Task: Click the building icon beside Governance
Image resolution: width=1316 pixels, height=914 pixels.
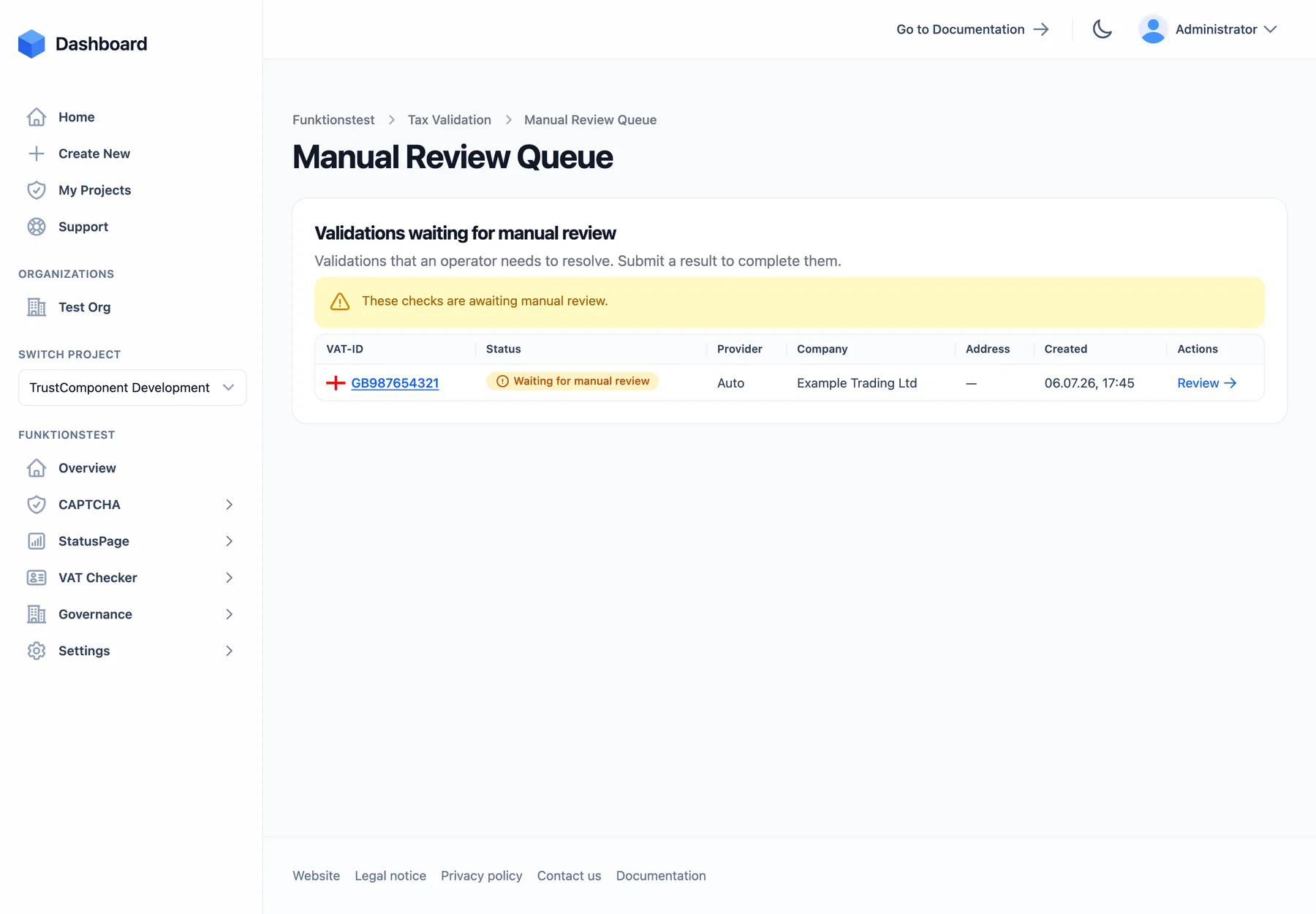Action: point(37,614)
